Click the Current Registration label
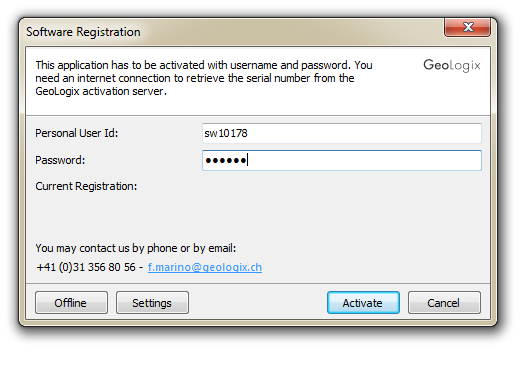 (x=86, y=187)
